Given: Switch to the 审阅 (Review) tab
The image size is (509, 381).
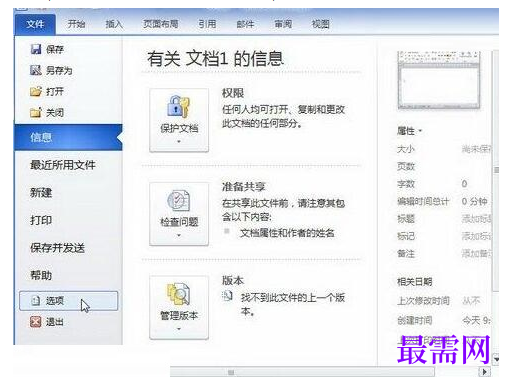Looking at the screenshot, I should (x=283, y=24).
